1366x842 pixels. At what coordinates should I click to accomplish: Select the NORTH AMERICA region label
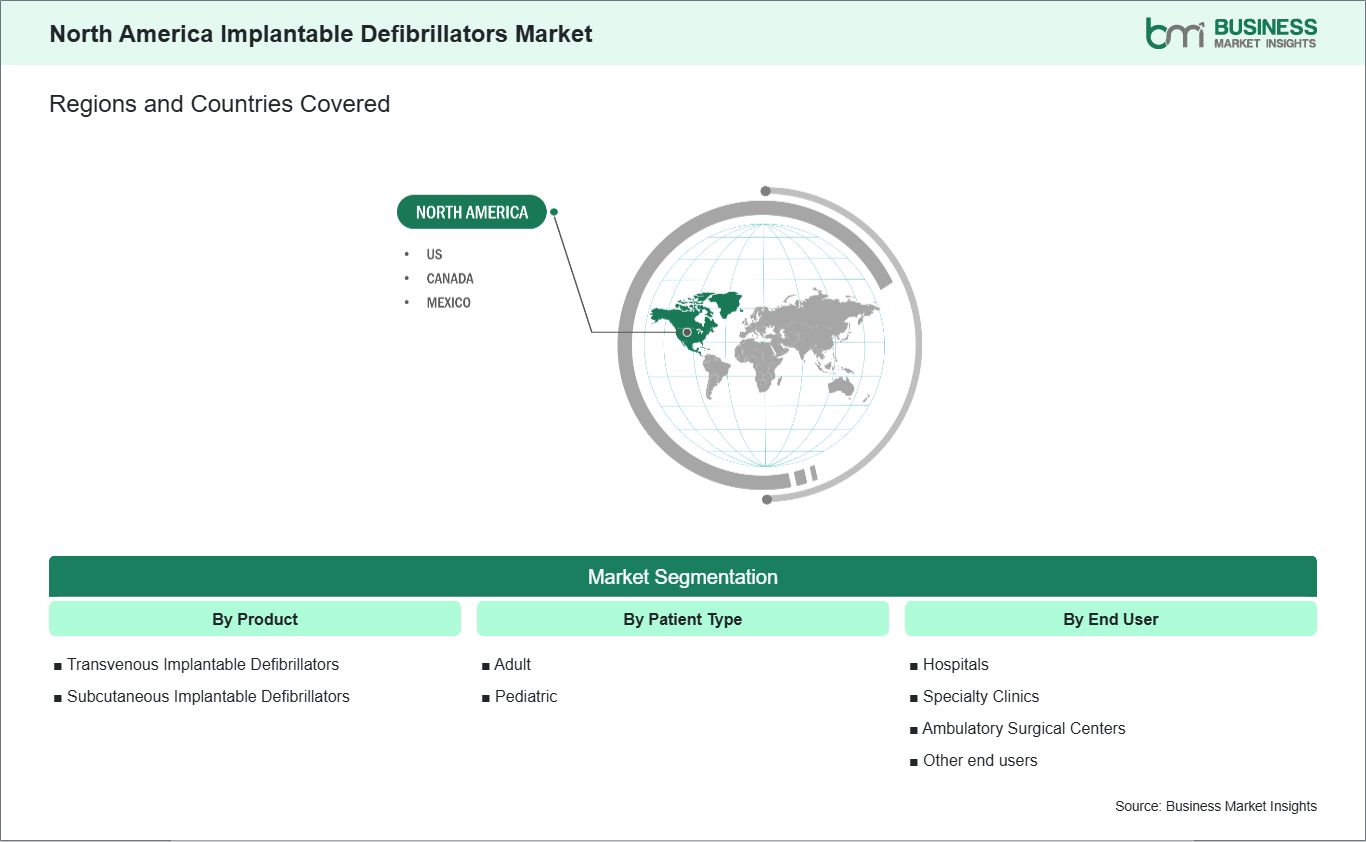[x=472, y=212]
